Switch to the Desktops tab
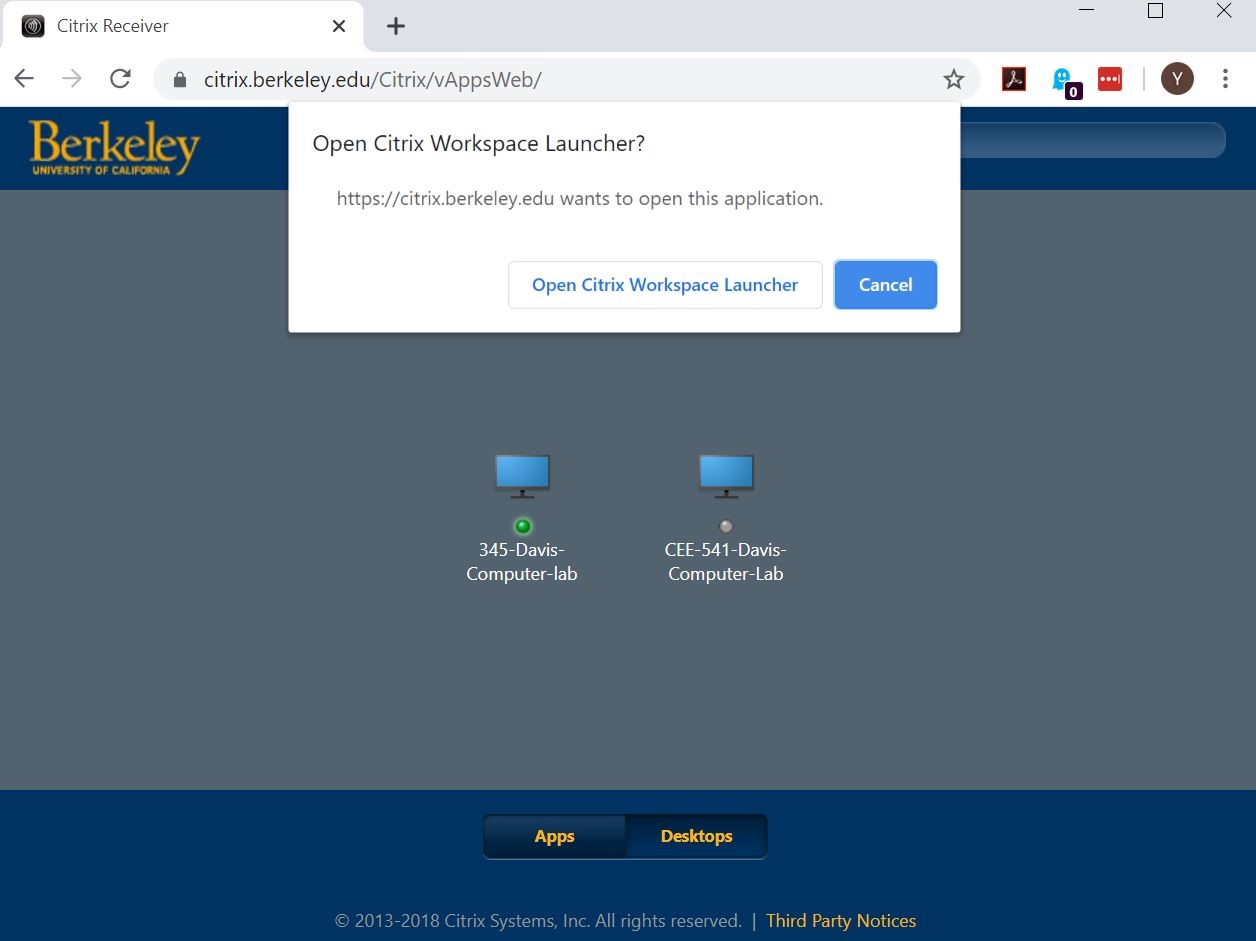This screenshot has width=1256, height=941. pyautogui.click(x=696, y=837)
